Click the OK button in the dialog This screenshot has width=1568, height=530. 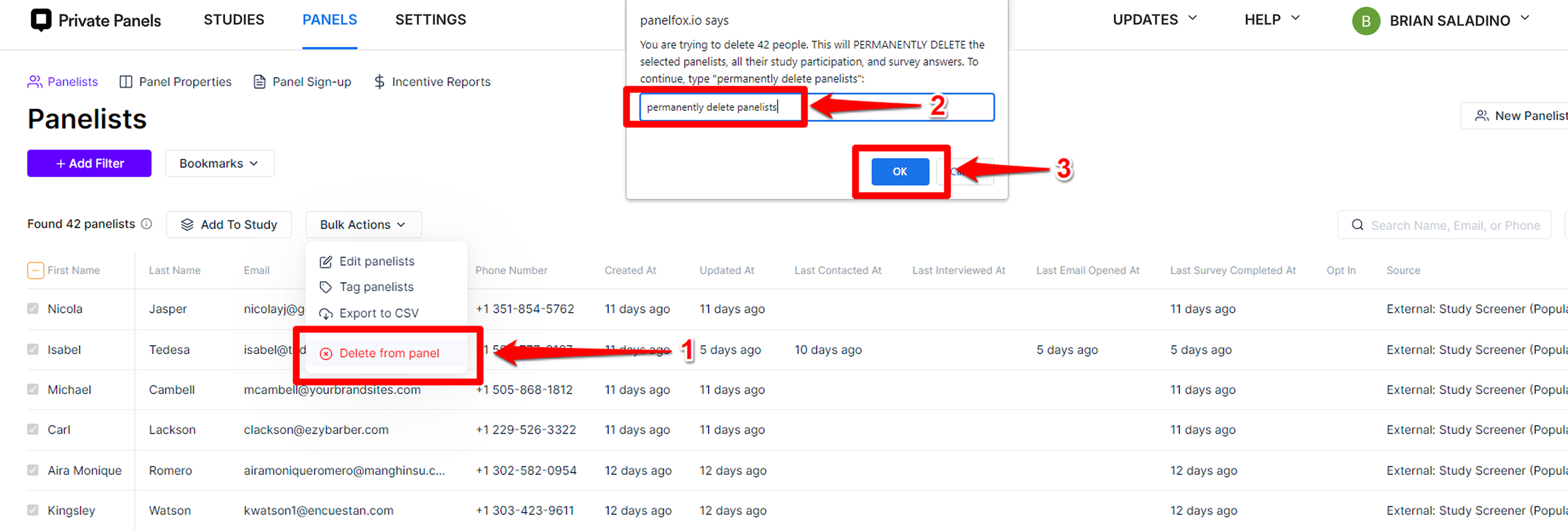900,172
